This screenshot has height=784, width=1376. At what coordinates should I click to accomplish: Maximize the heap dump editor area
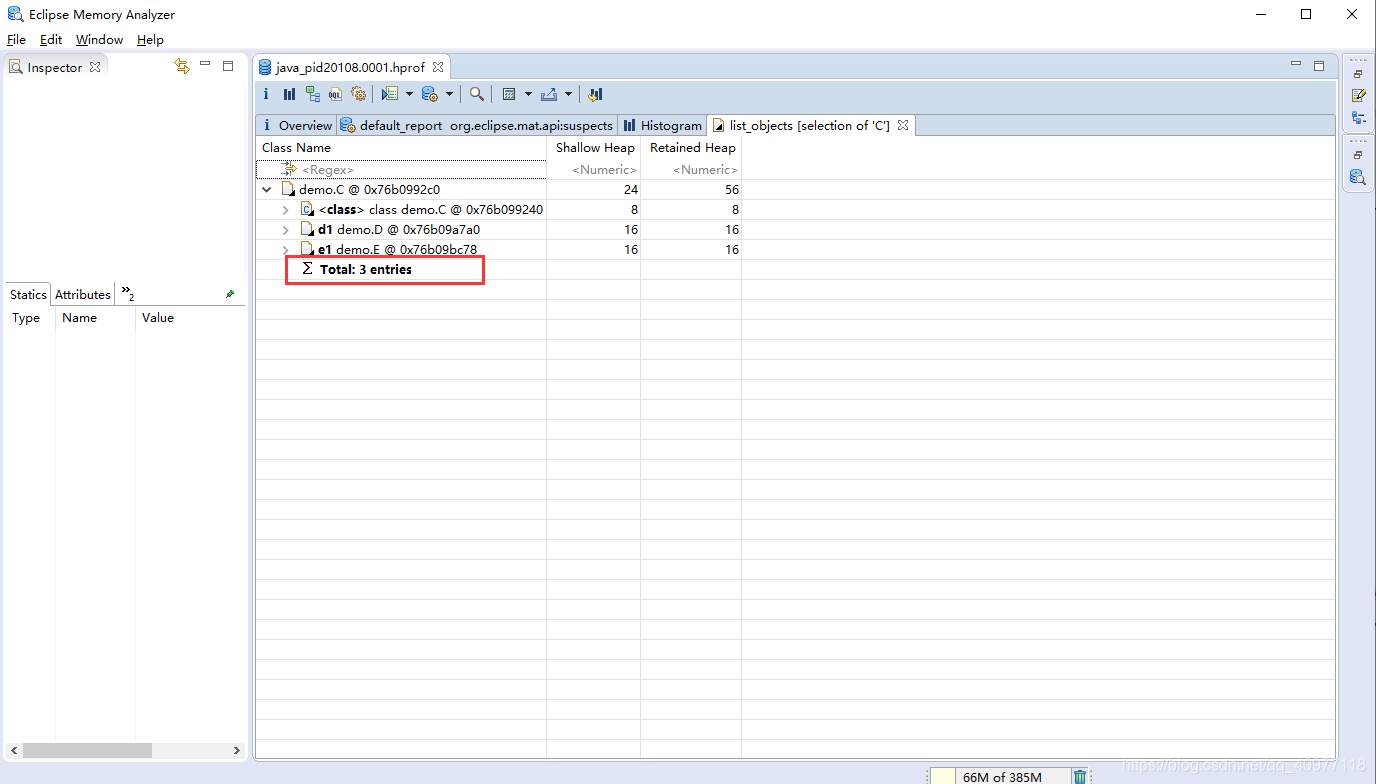(x=1319, y=65)
